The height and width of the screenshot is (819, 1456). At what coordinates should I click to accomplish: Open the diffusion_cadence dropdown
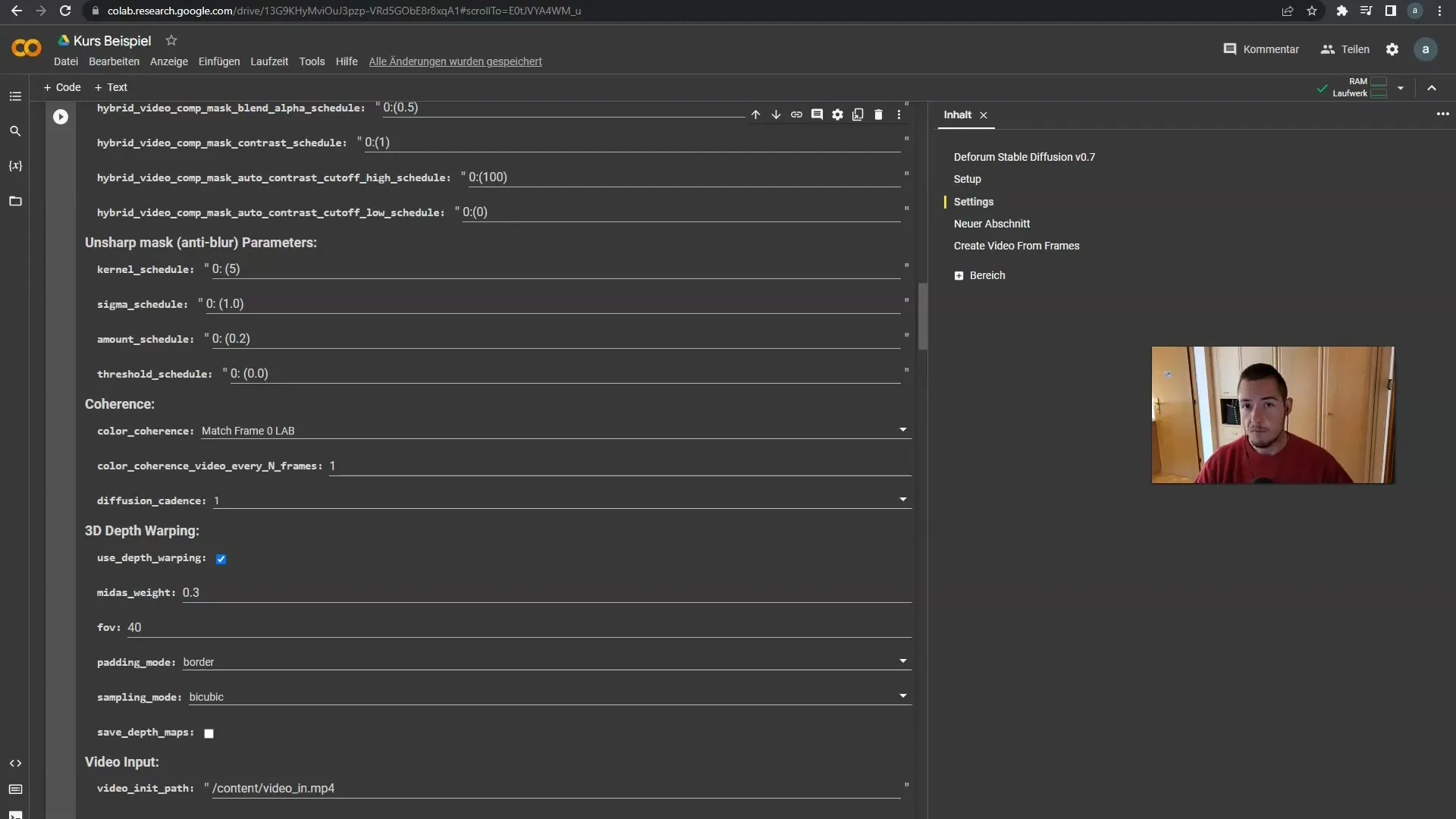(561, 500)
